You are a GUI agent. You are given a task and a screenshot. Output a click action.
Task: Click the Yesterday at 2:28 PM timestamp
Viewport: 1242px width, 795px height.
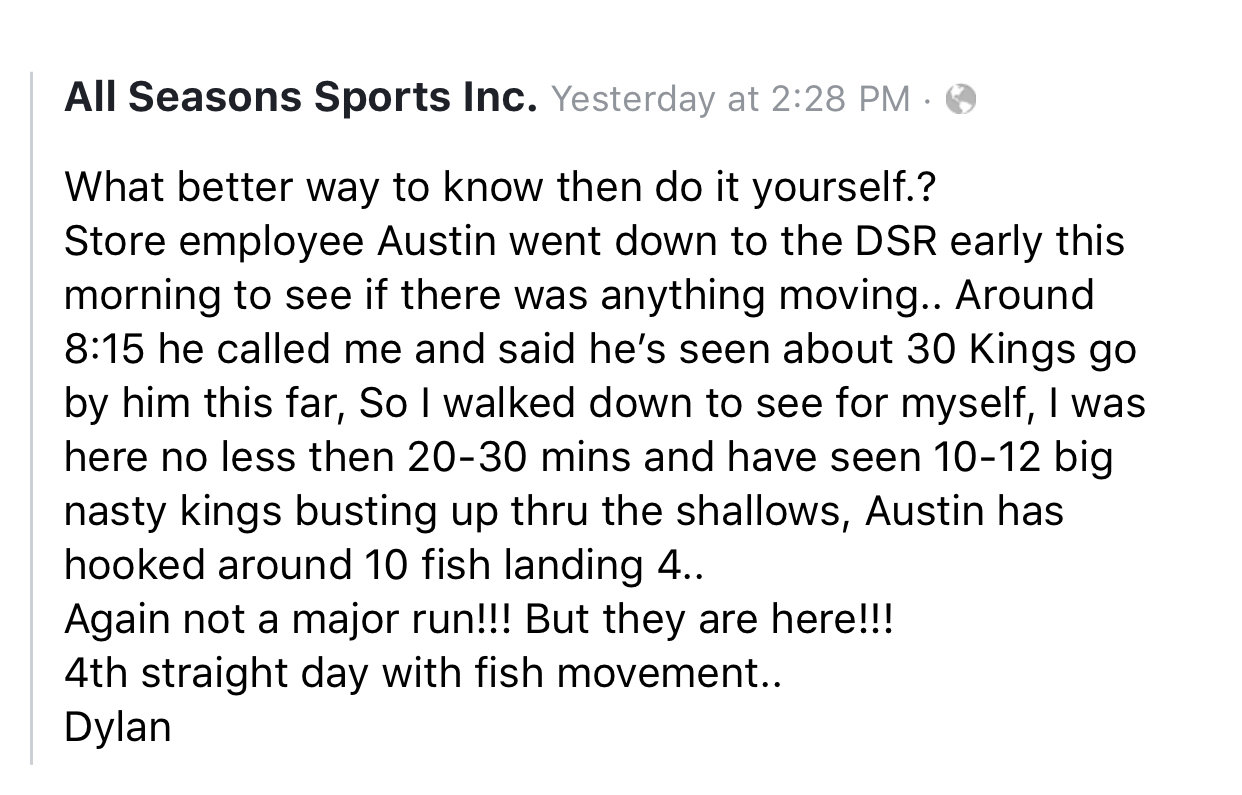click(731, 98)
